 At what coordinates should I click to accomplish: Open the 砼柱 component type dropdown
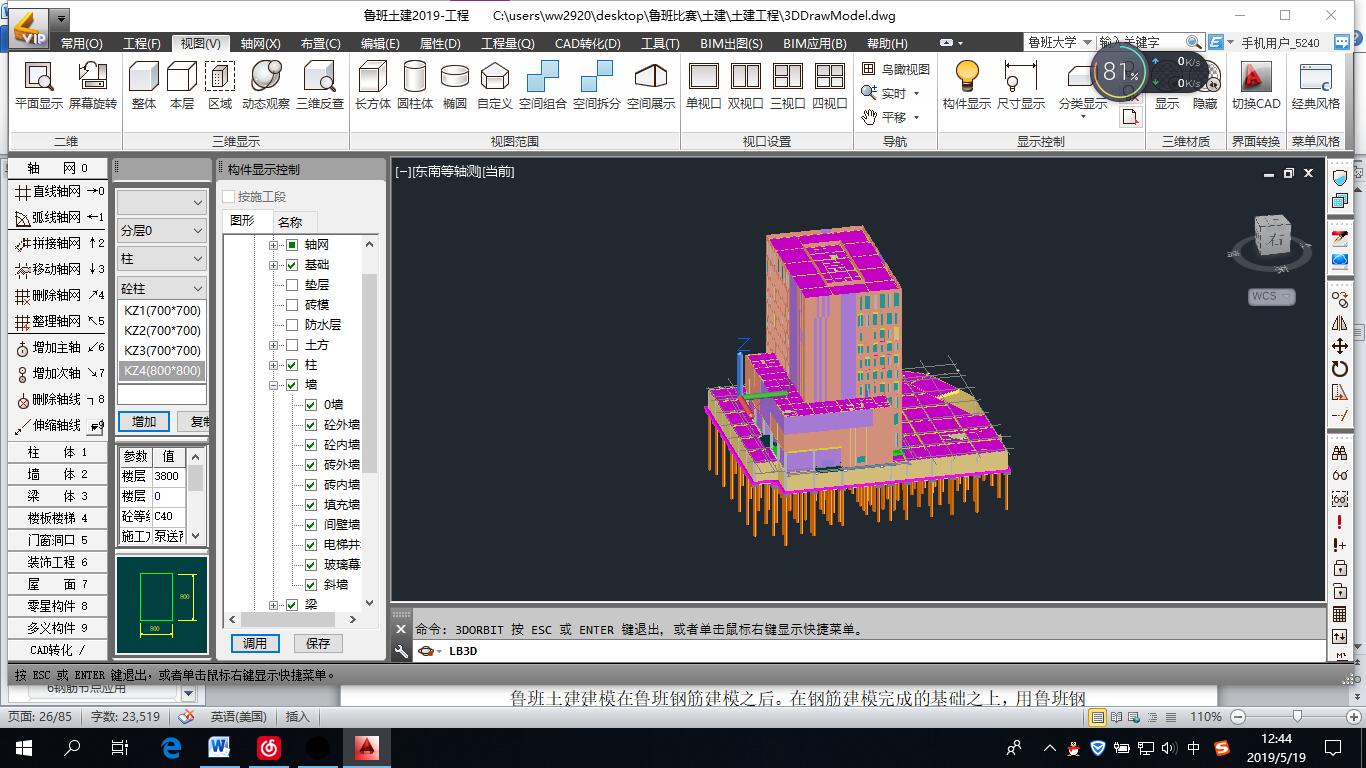(x=161, y=288)
